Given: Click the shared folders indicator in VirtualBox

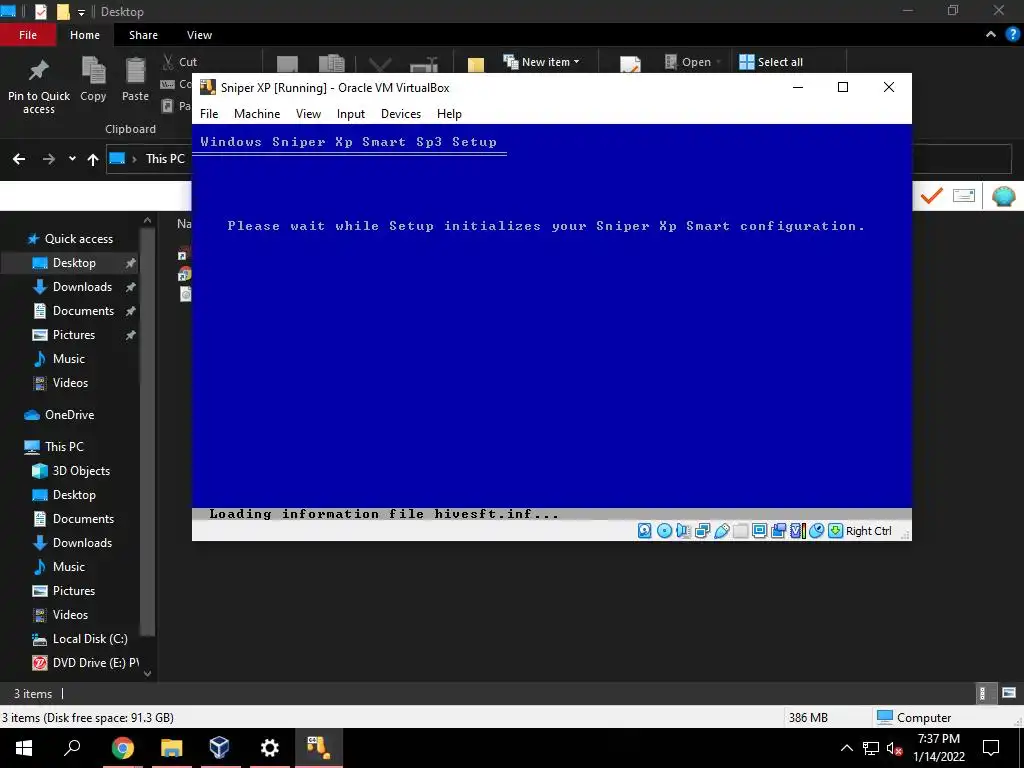Looking at the screenshot, I should [741, 531].
